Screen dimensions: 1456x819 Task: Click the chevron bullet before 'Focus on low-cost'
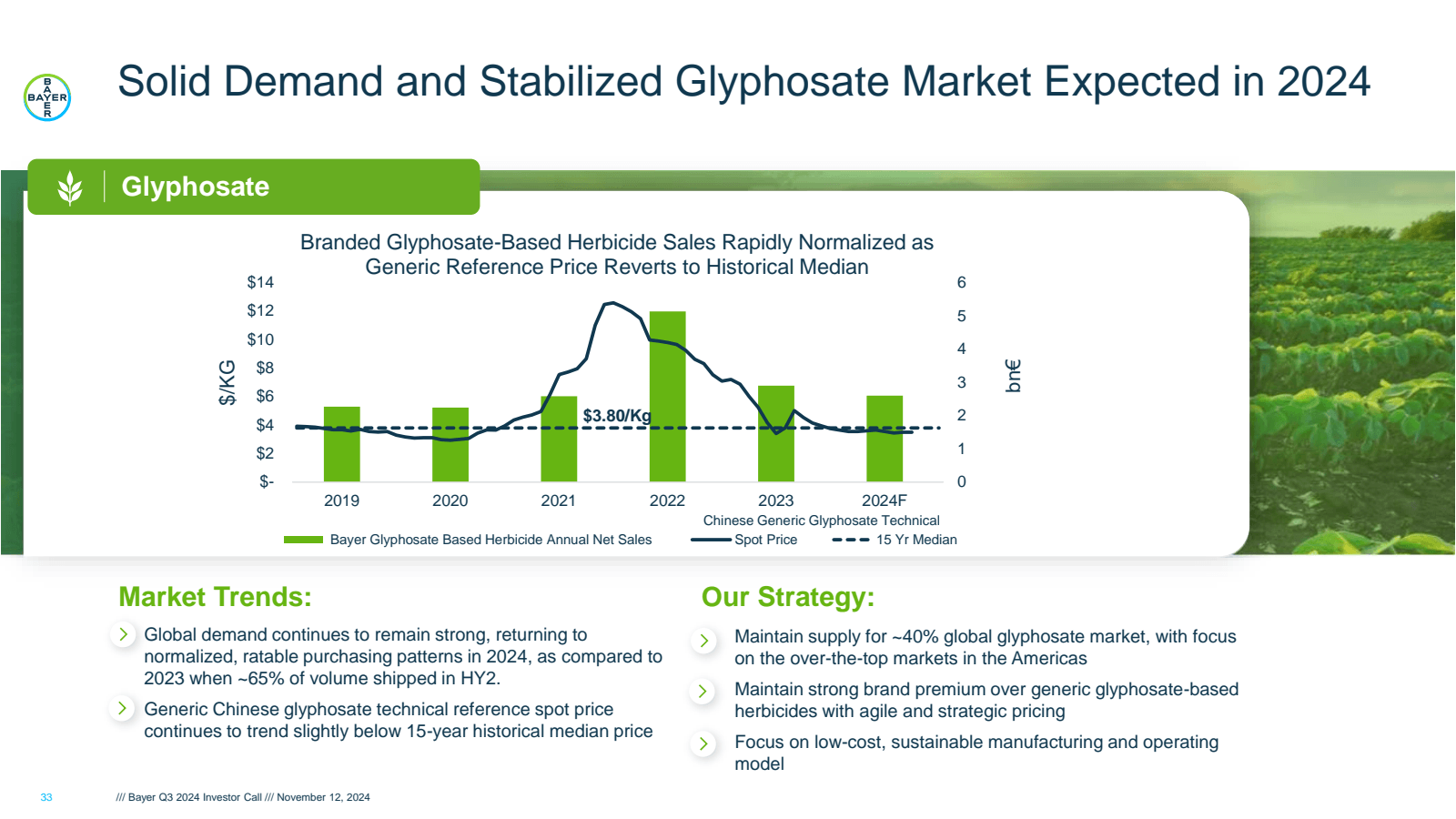(703, 744)
